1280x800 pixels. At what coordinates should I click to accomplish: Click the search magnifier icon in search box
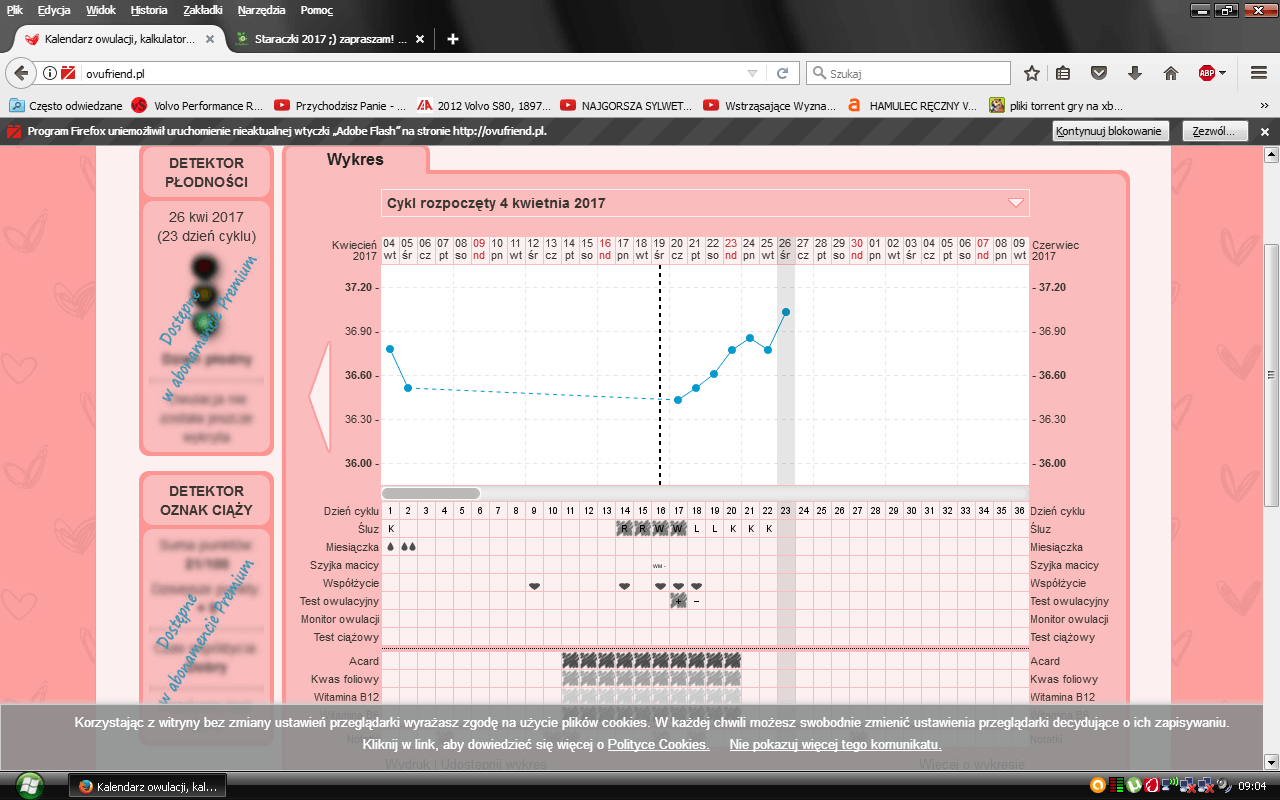pos(819,73)
